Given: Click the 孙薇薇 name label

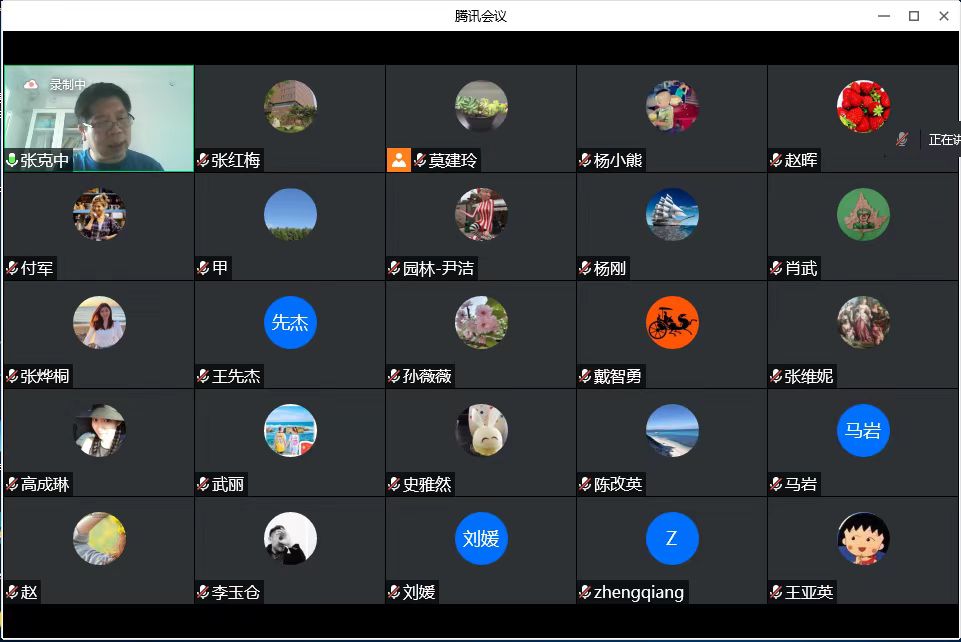Looking at the screenshot, I should pyautogui.click(x=427, y=376).
